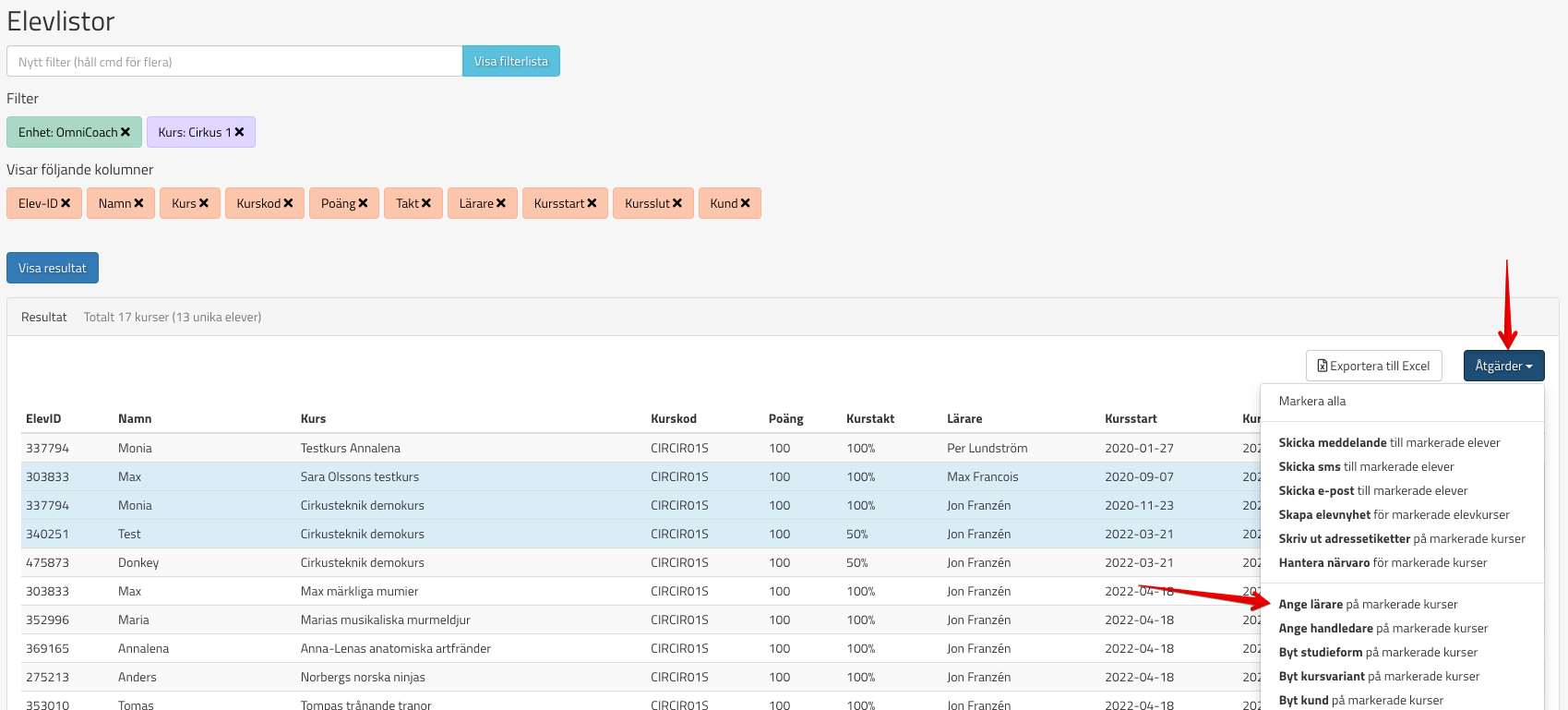Remove the Poäng column tag
This screenshot has width=1568, height=710.
point(363,203)
